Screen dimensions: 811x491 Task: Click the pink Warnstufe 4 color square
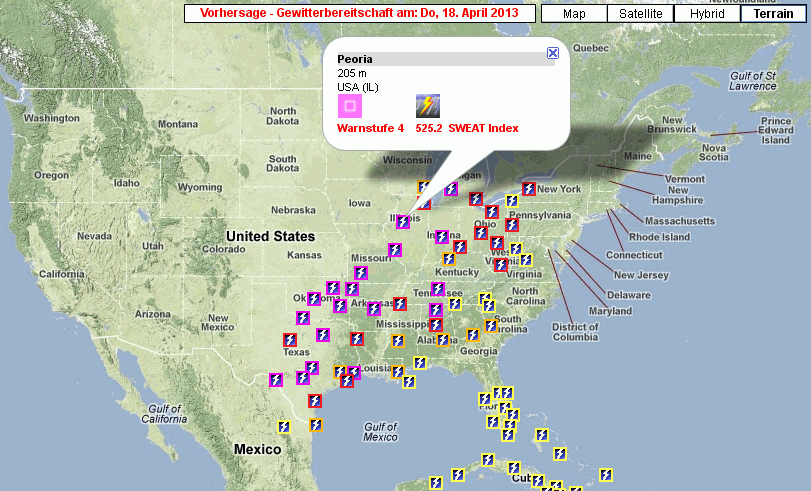pyautogui.click(x=349, y=106)
